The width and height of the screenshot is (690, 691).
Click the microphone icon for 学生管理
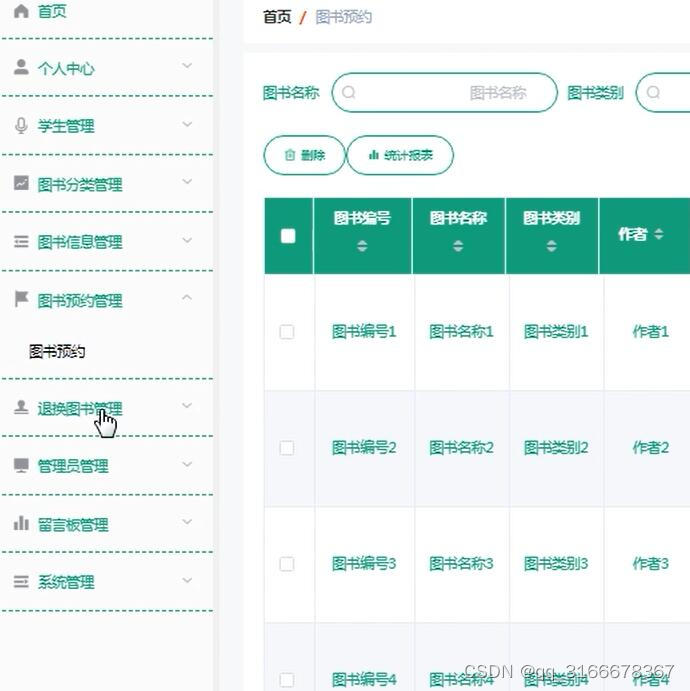(x=21, y=126)
